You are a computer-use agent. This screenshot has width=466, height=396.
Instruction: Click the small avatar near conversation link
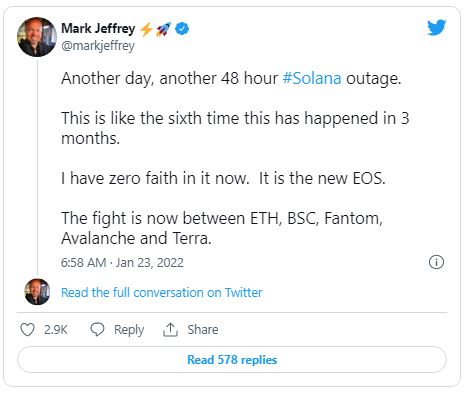[x=37, y=292]
